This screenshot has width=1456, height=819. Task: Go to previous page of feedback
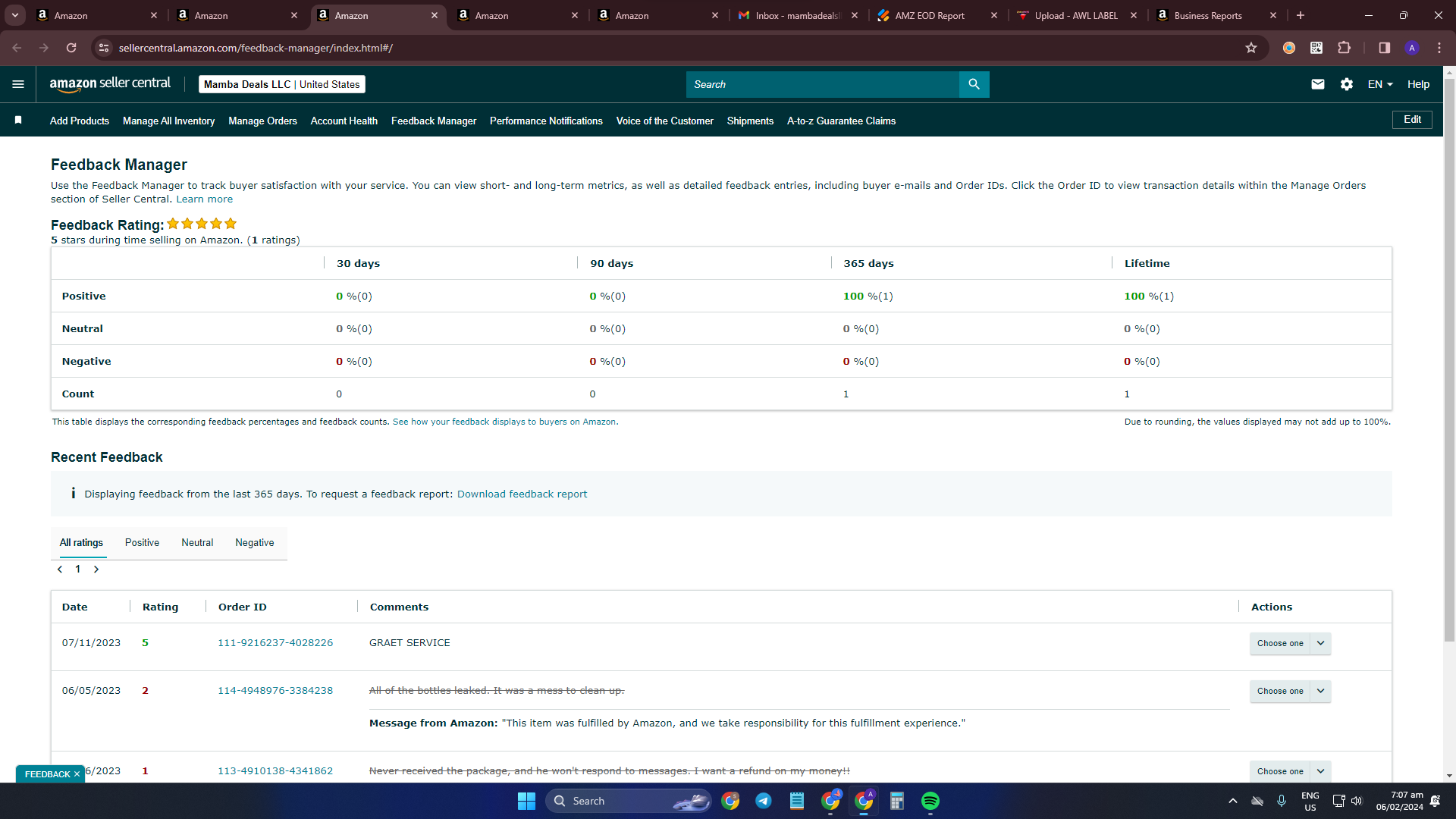pyautogui.click(x=60, y=570)
